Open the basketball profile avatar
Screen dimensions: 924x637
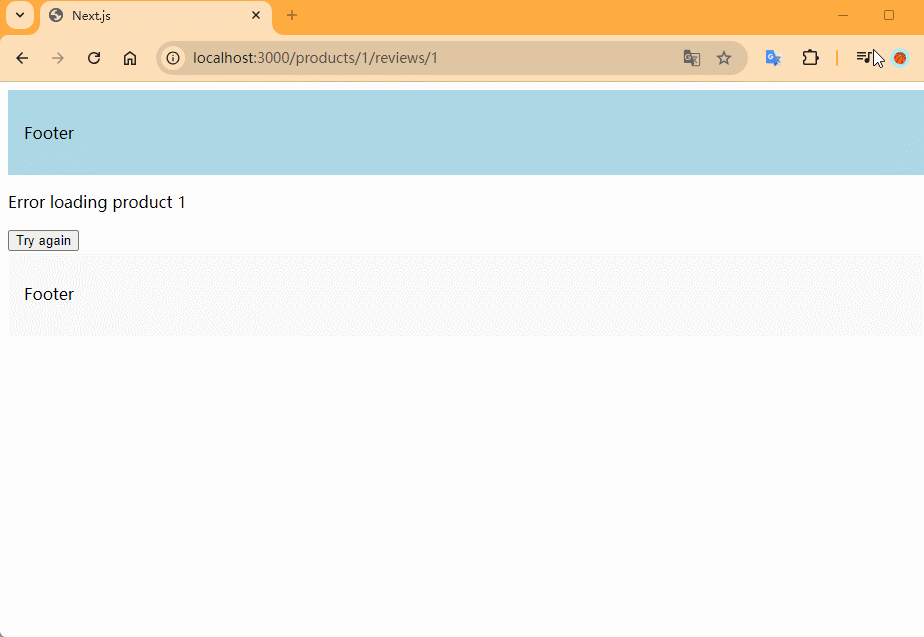pos(900,58)
